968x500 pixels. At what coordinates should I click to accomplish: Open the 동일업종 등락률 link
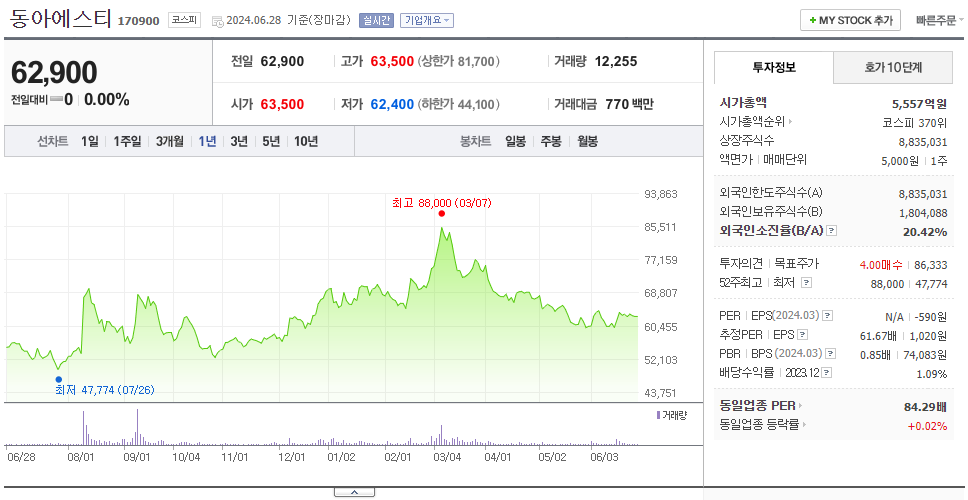pos(760,425)
